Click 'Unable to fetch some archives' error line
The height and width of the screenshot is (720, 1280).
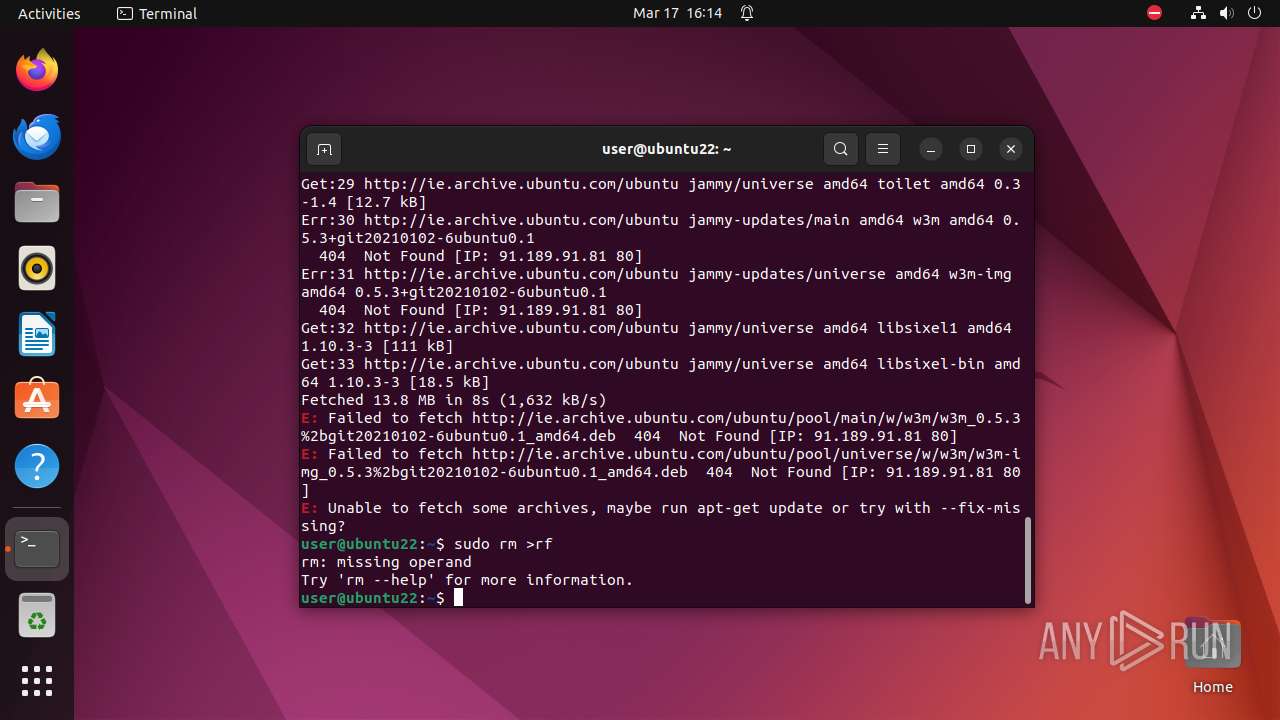click(x=661, y=517)
